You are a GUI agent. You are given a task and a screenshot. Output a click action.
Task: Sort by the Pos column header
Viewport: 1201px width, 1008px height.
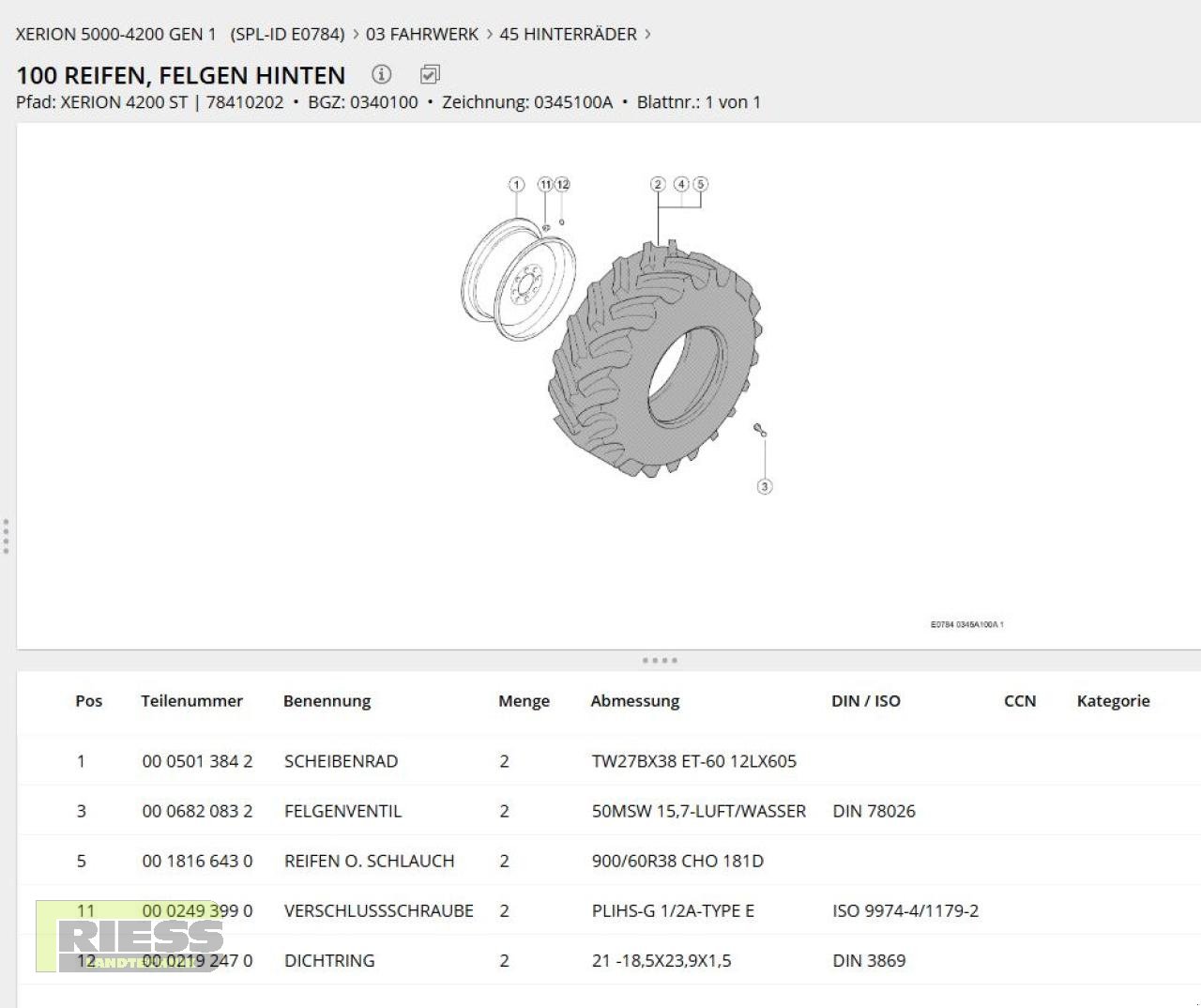pos(89,701)
